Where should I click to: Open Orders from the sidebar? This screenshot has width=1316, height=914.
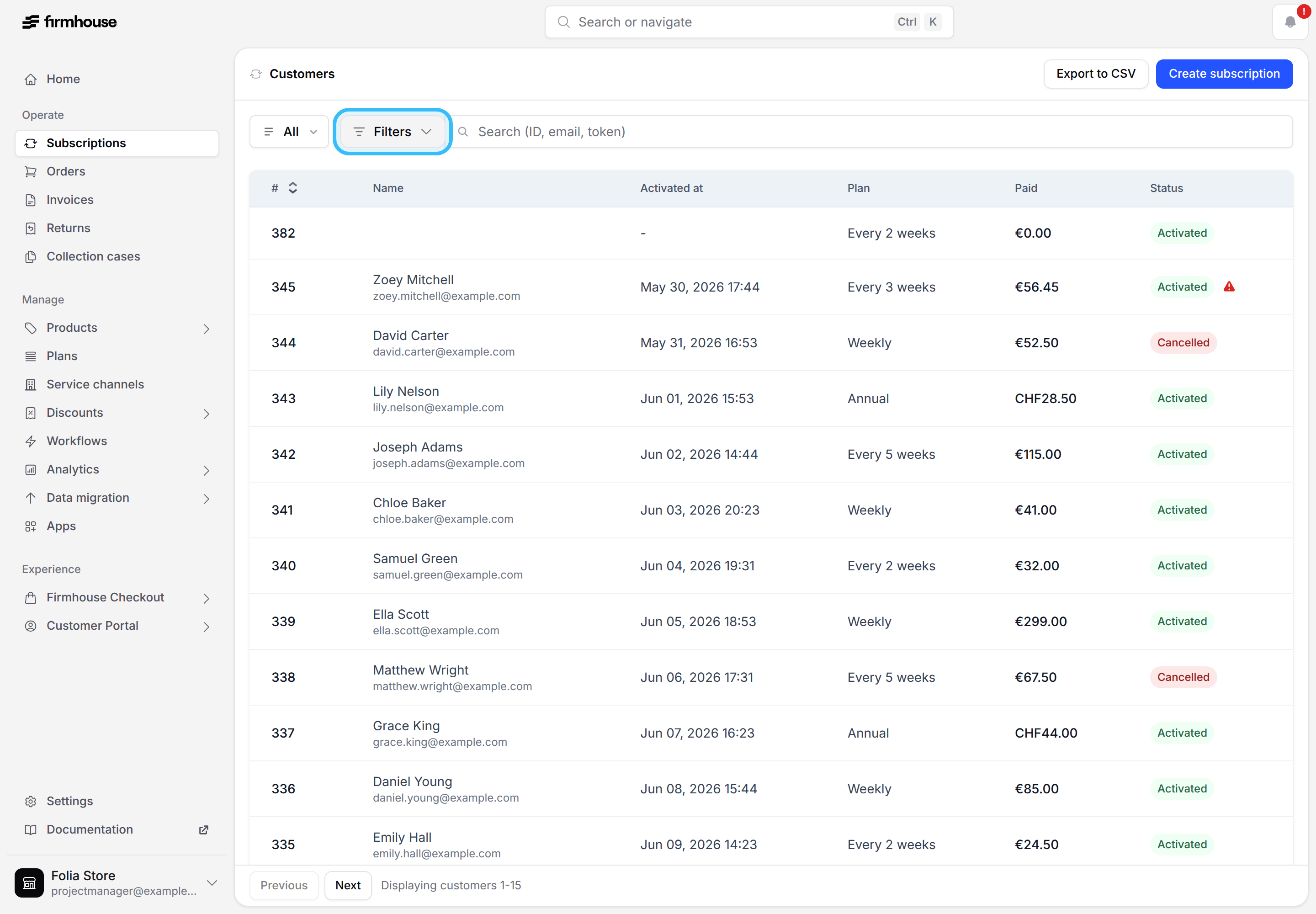117,172
